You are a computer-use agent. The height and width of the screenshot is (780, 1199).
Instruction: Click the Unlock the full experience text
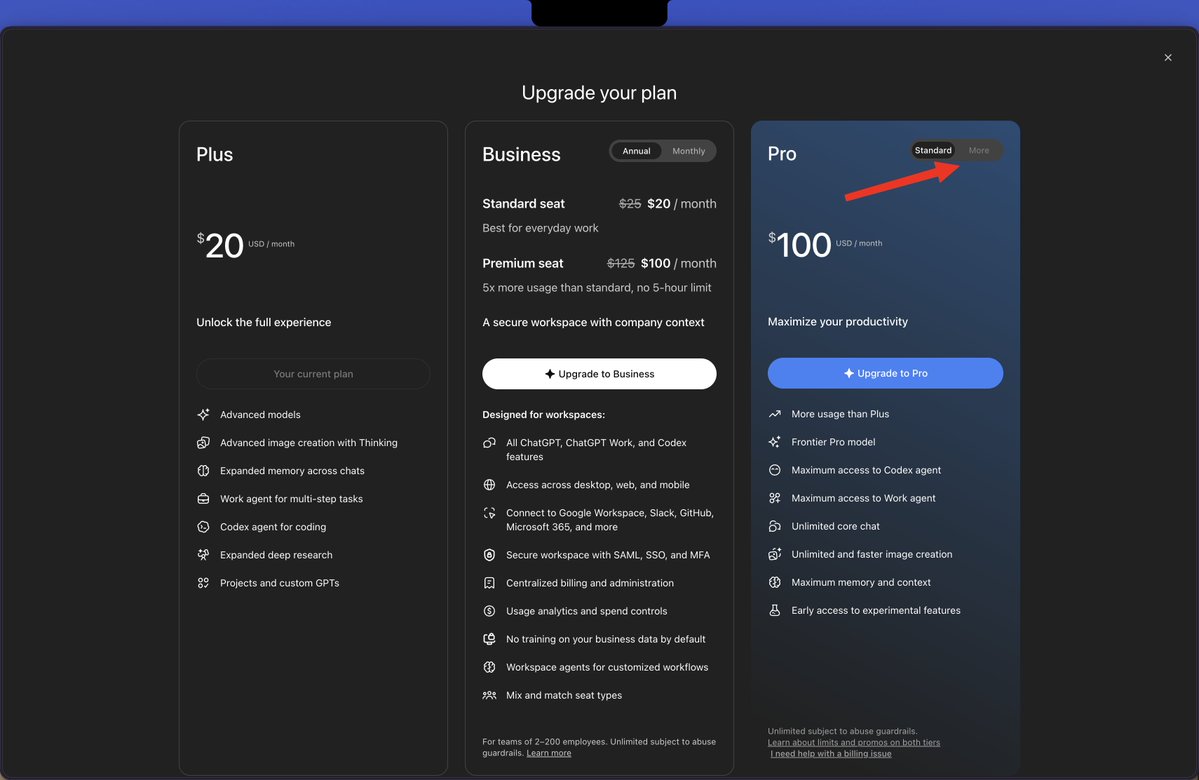tap(264, 322)
